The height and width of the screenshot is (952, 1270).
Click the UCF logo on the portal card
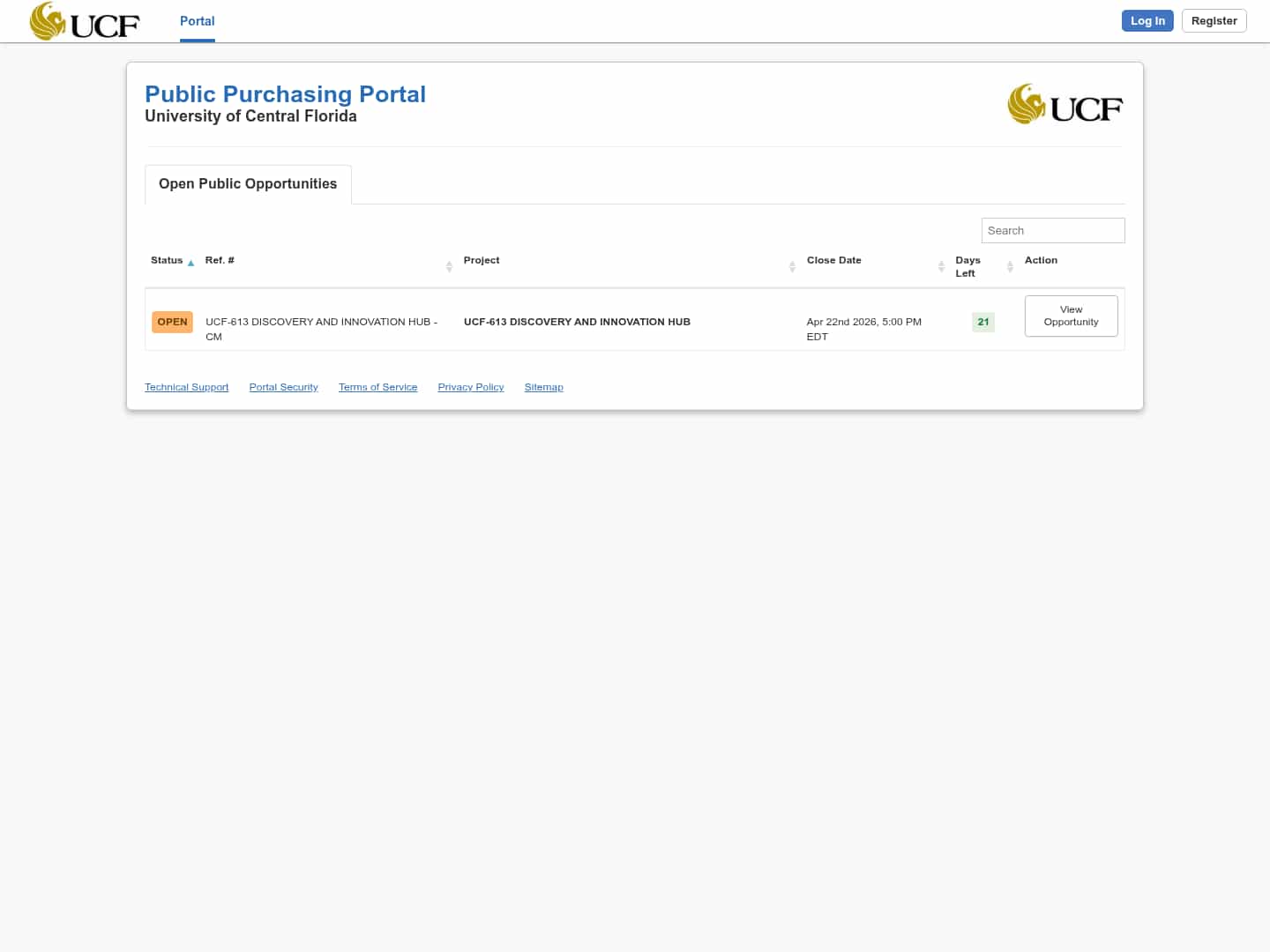pyautogui.click(x=1065, y=103)
